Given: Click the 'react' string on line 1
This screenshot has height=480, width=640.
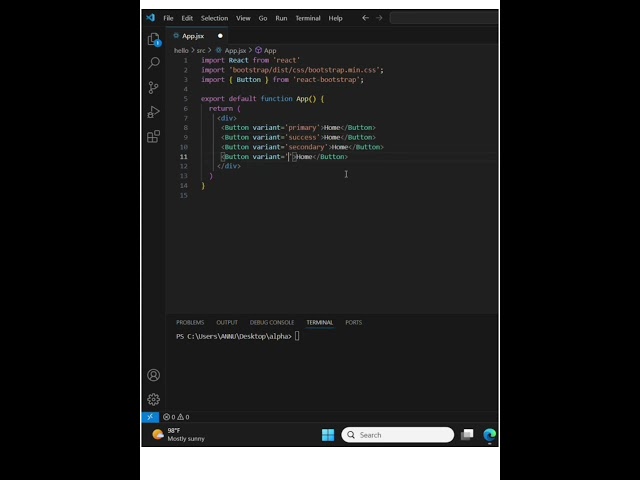Looking at the screenshot, I should (x=286, y=60).
